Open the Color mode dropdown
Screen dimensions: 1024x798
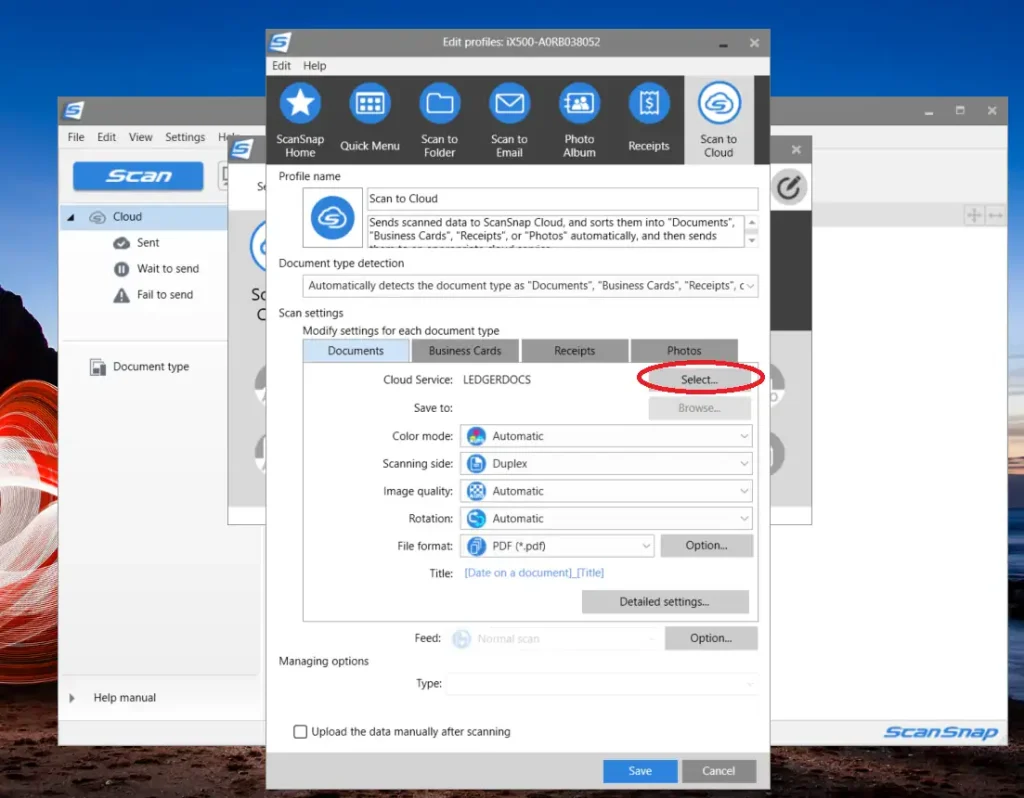[606, 436]
